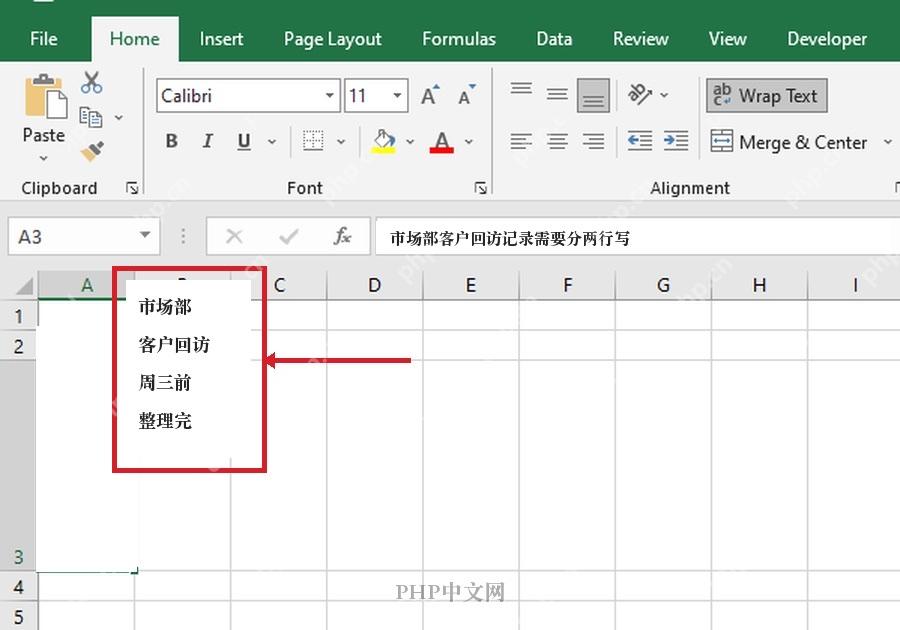
Task: Toggle Bold formatting
Action: coord(171,141)
